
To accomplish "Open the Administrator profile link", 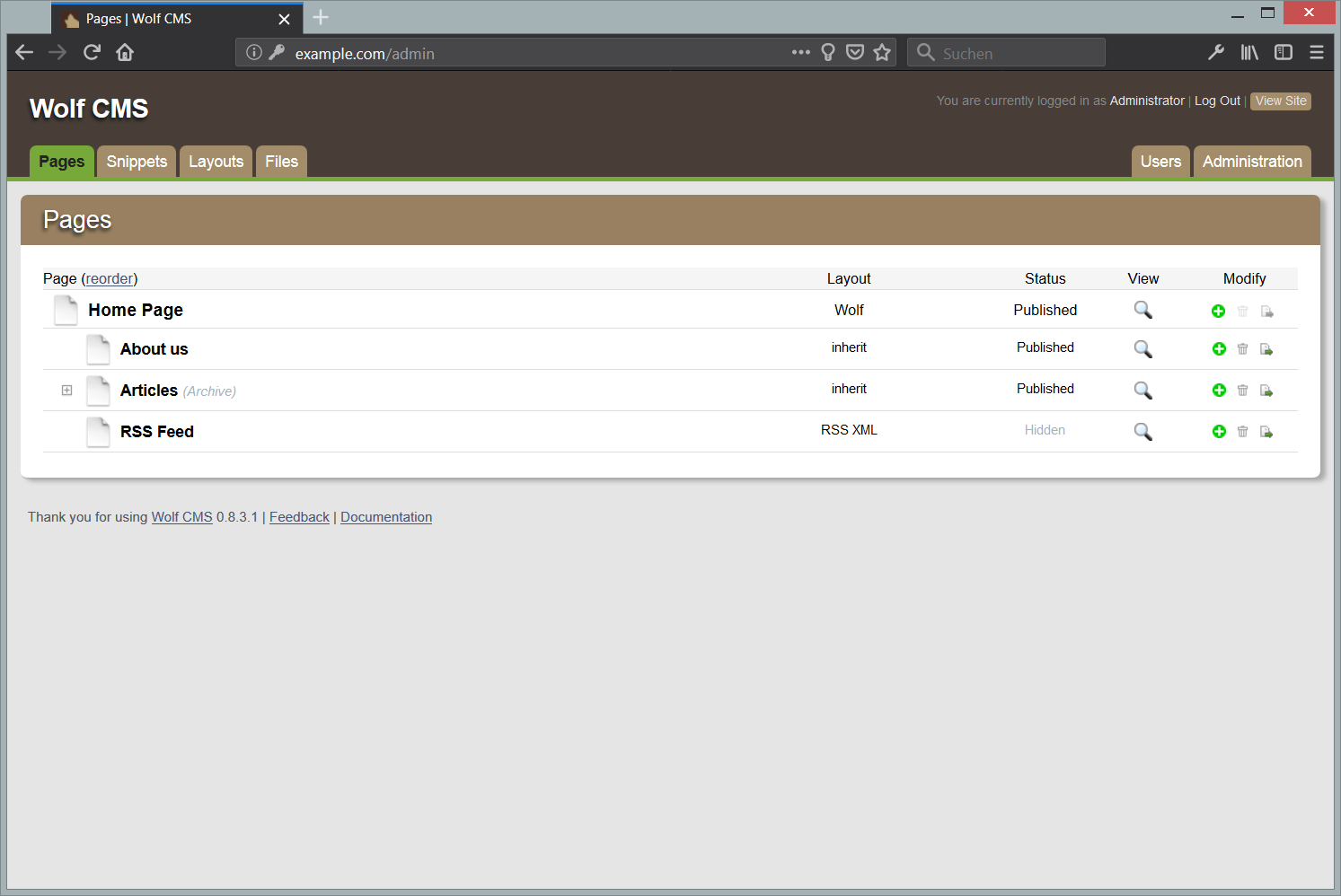I will click(x=1147, y=101).
